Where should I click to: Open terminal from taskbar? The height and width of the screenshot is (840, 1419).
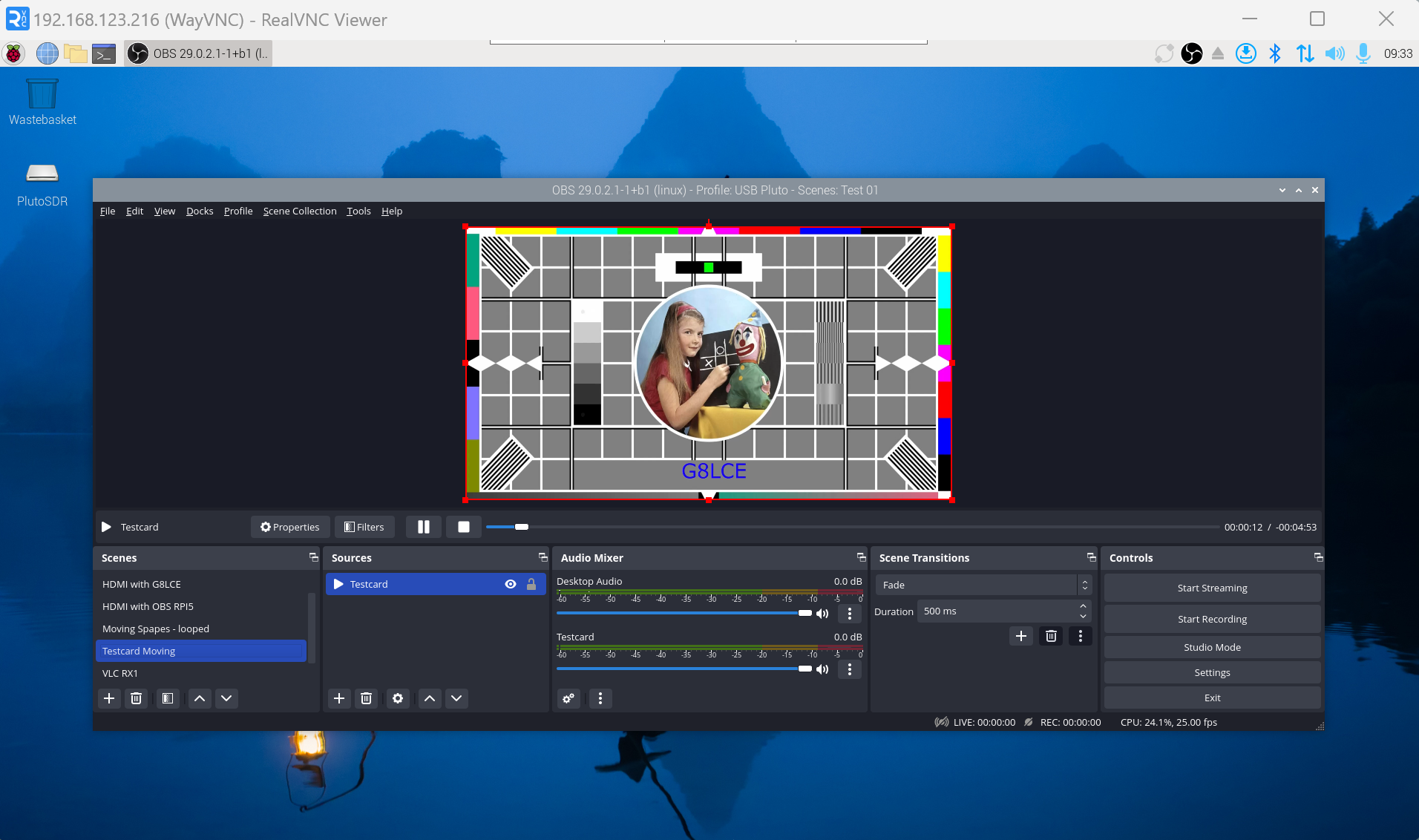click(x=104, y=53)
